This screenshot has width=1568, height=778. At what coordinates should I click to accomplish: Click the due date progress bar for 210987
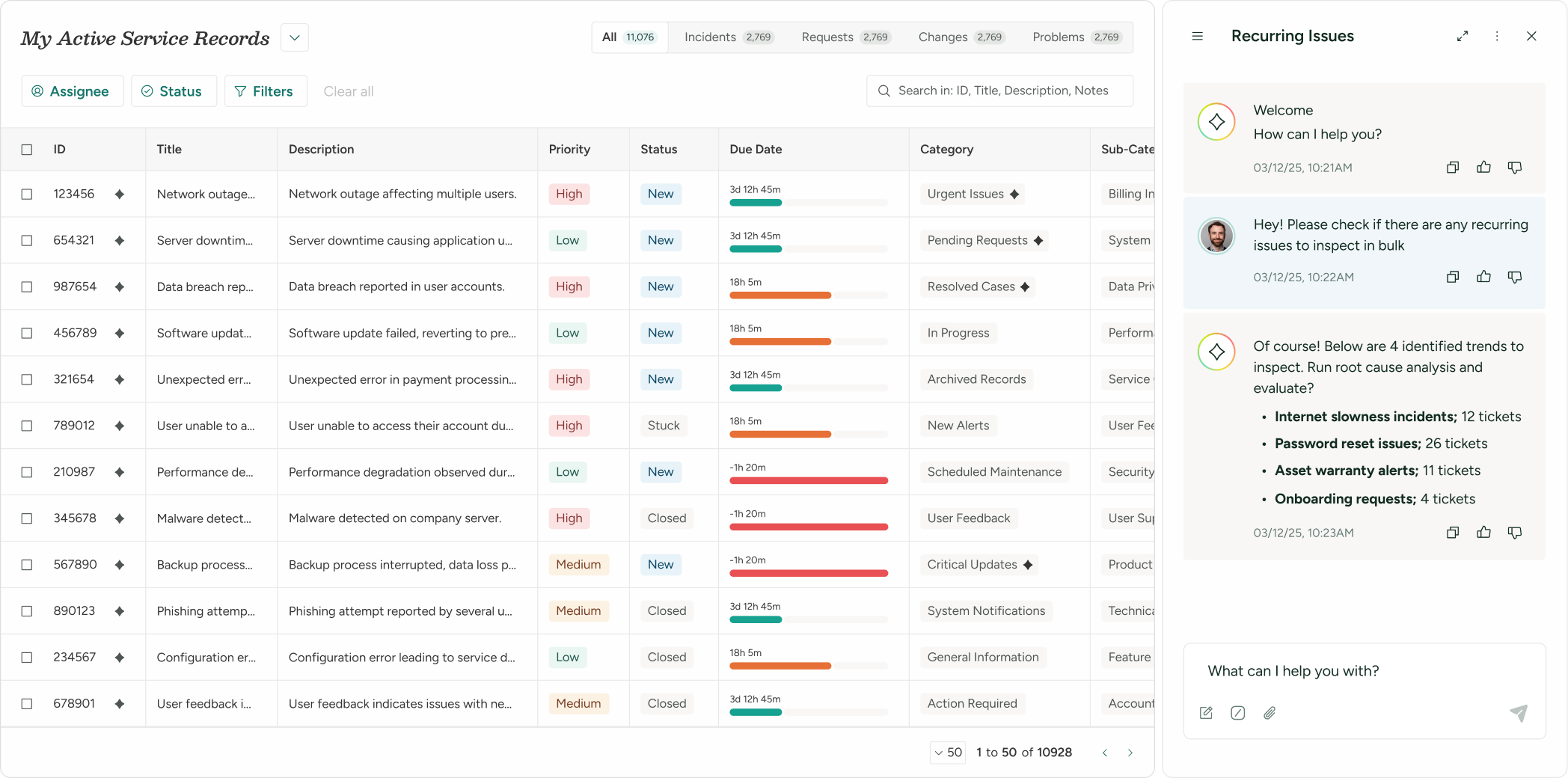(808, 480)
